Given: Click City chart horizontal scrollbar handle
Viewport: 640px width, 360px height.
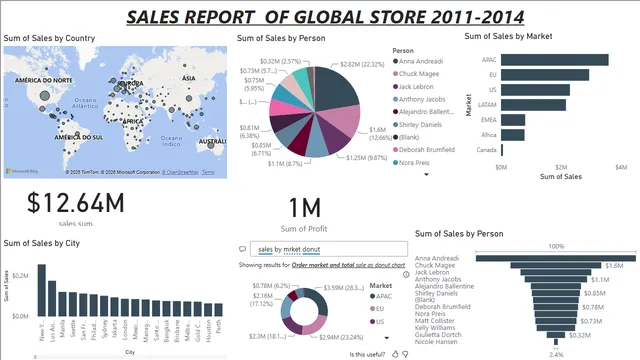Looking at the screenshot, I should click(35, 357).
